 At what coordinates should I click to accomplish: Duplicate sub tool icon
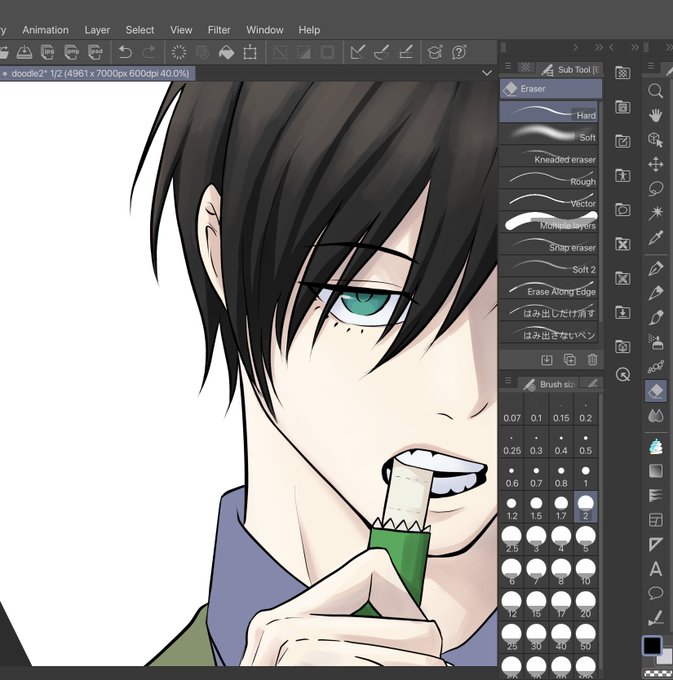[x=569, y=360]
